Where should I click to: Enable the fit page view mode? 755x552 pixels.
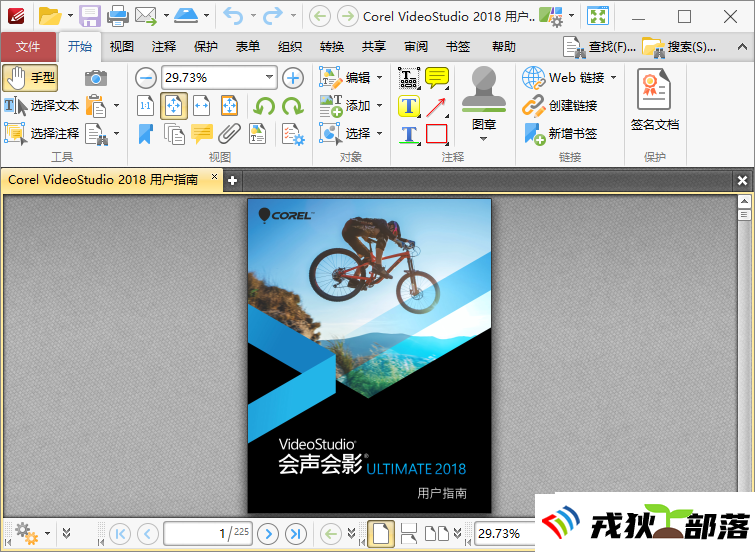[x=174, y=106]
